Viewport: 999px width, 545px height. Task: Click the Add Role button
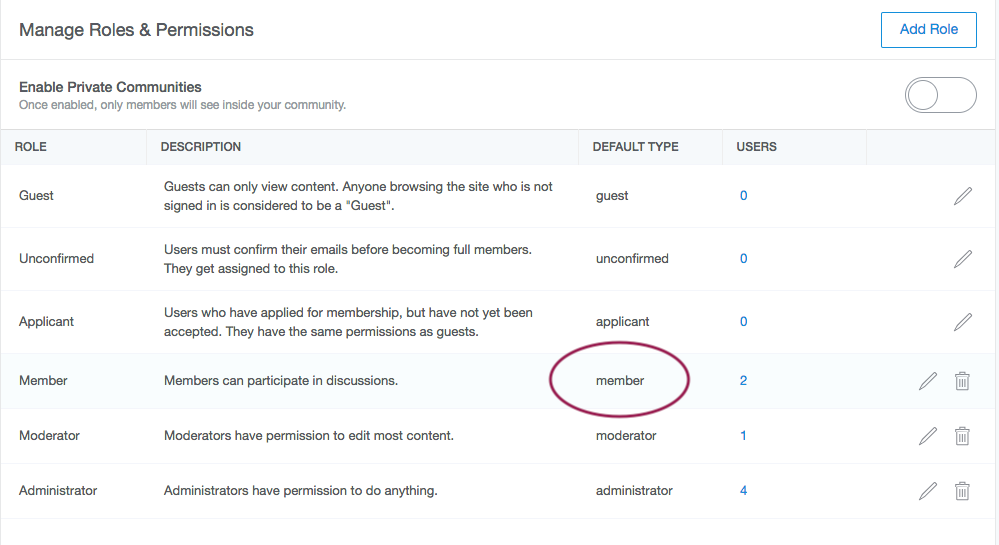tap(928, 29)
